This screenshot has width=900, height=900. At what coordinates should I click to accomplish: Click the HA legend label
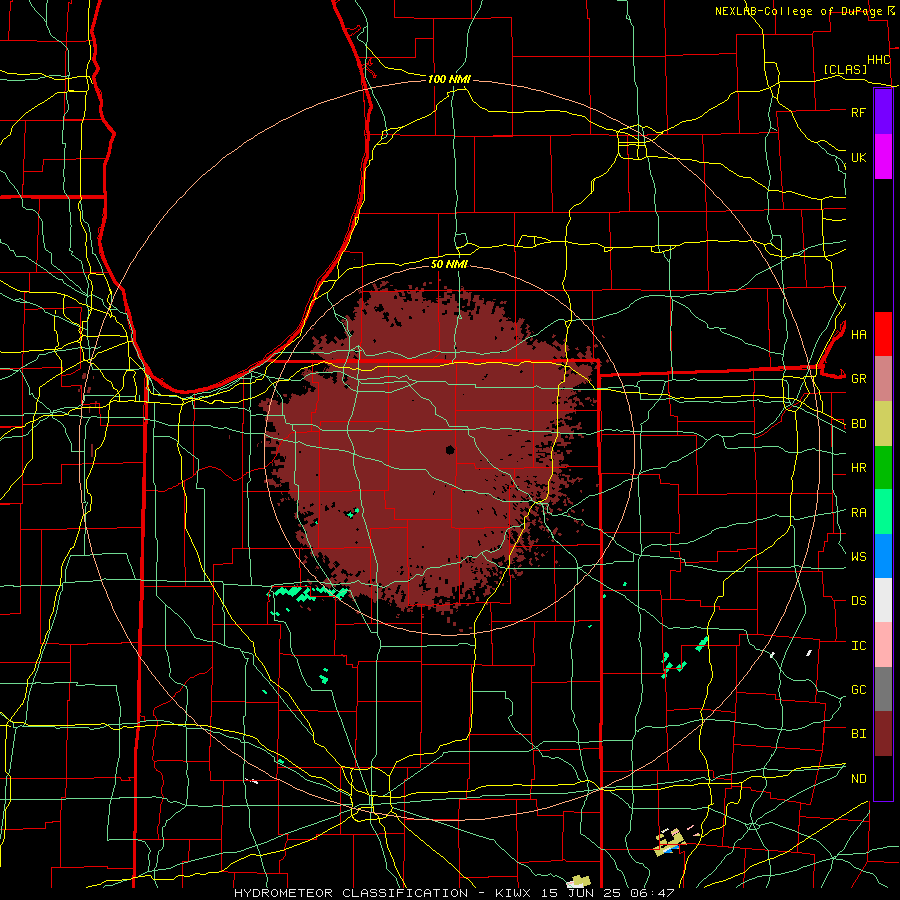point(858,334)
